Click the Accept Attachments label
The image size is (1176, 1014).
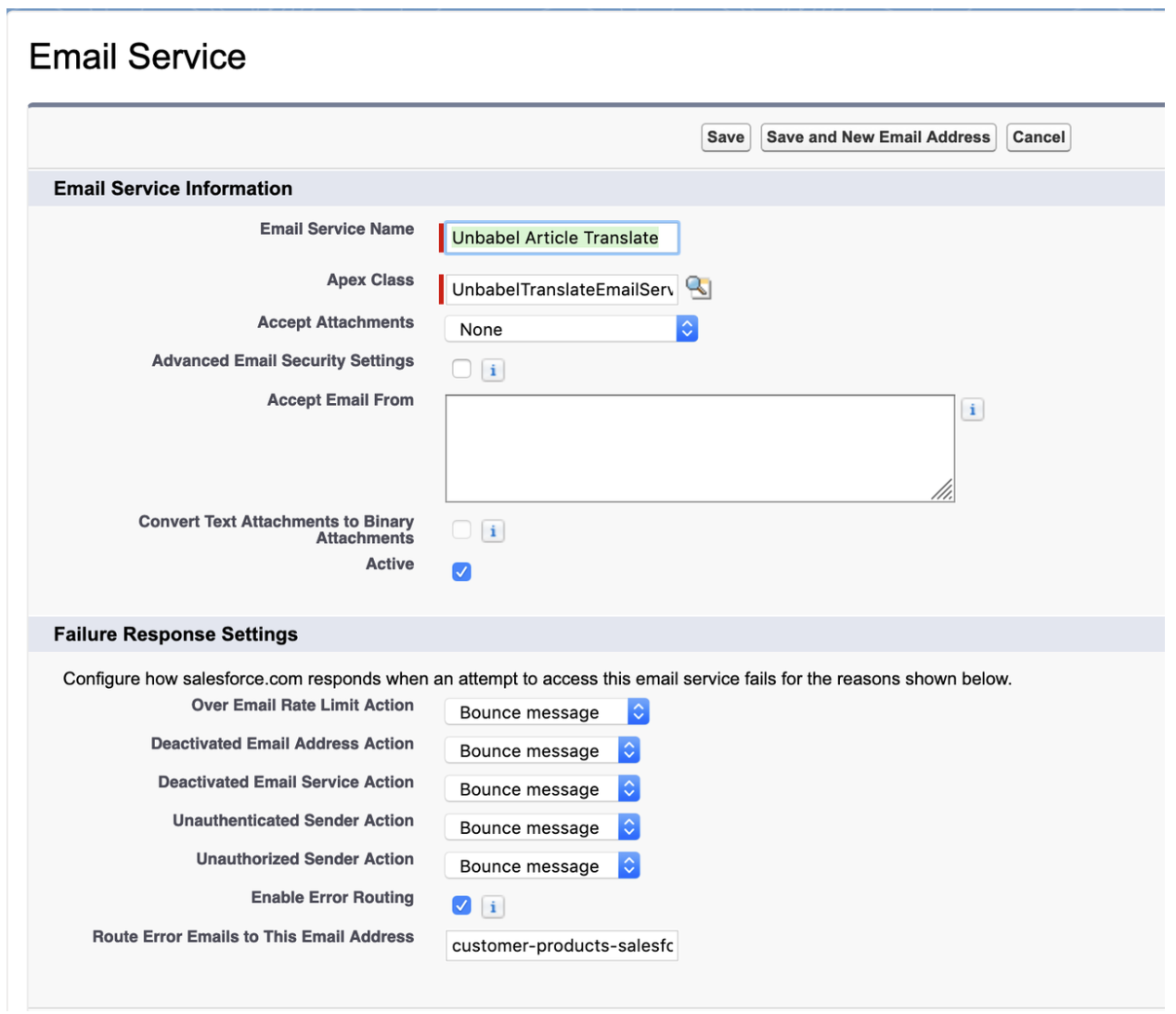coord(336,322)
